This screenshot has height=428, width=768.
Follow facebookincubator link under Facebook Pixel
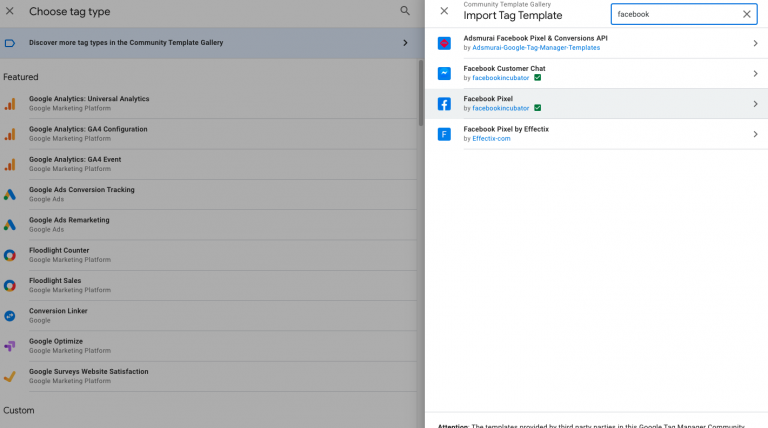[x=501, y=108]
